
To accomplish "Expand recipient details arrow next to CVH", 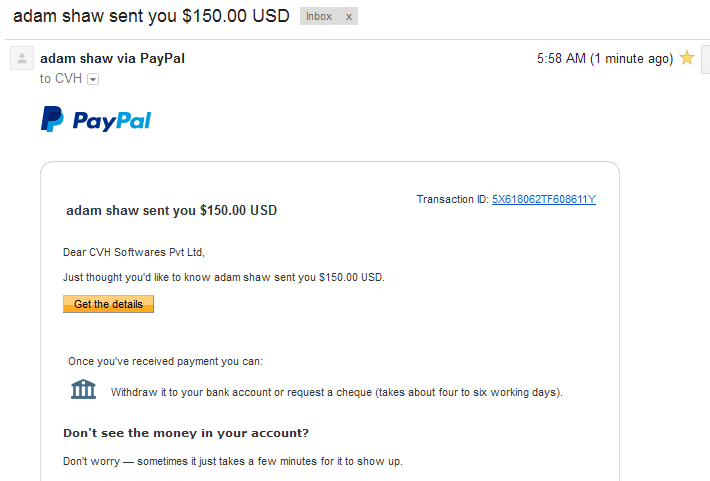I will (93, 79).
